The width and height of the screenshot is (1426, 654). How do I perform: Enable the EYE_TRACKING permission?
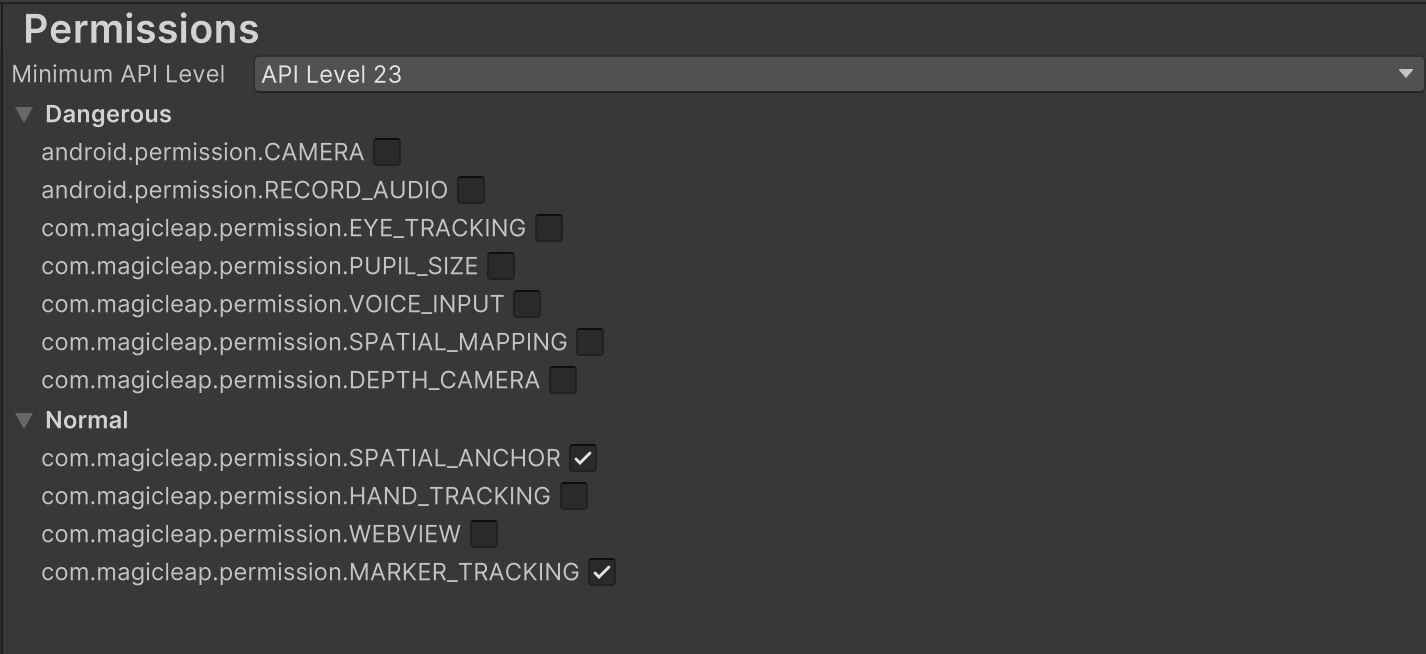[x=547, y=227]
